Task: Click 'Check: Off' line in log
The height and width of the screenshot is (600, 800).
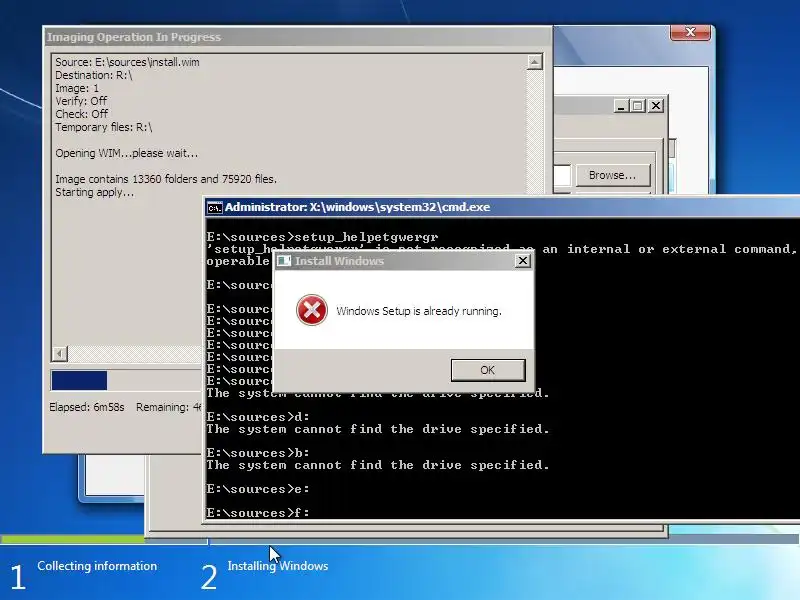Action: click(81, 114)
